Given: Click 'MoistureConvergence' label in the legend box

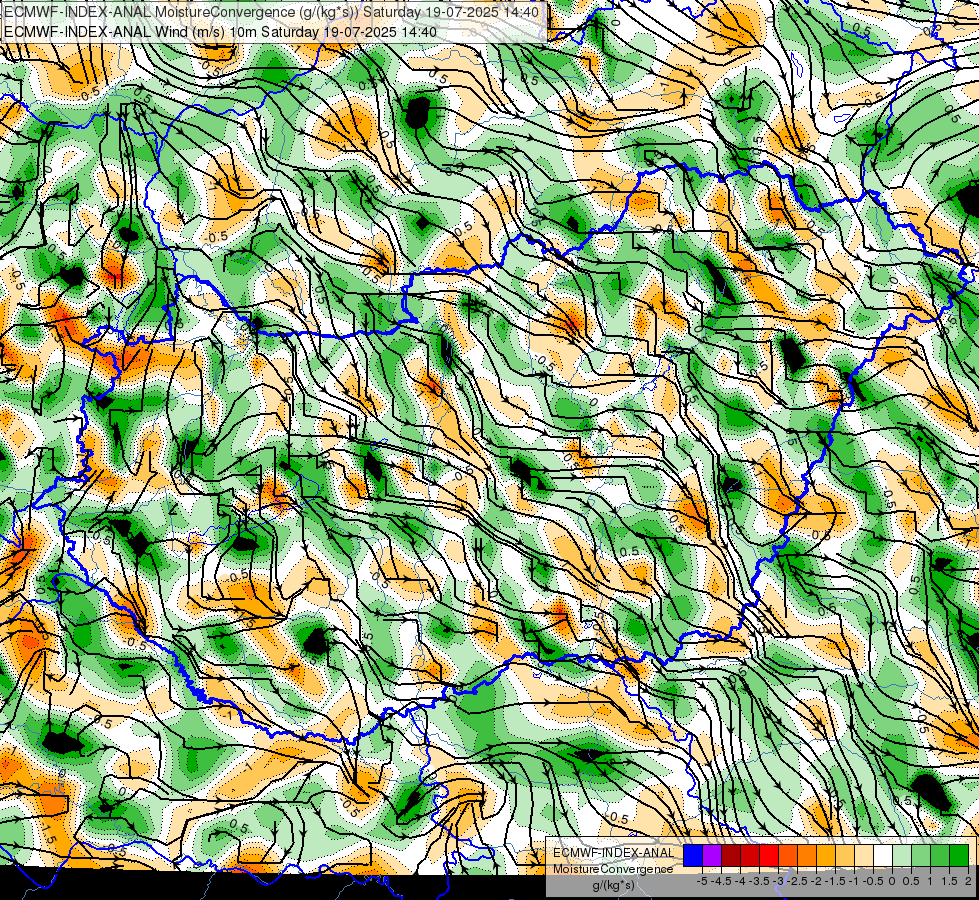Looking at the screenshot, I should click(613, 869).
